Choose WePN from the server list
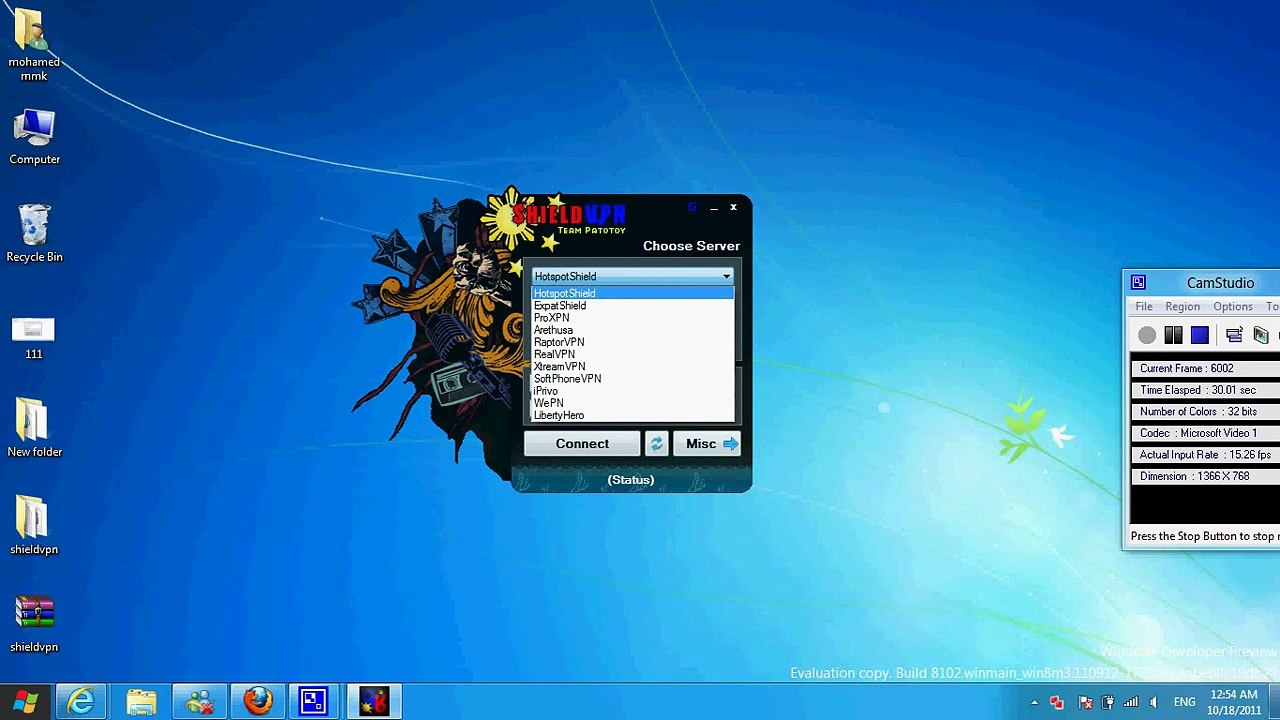 coord(632,403)
